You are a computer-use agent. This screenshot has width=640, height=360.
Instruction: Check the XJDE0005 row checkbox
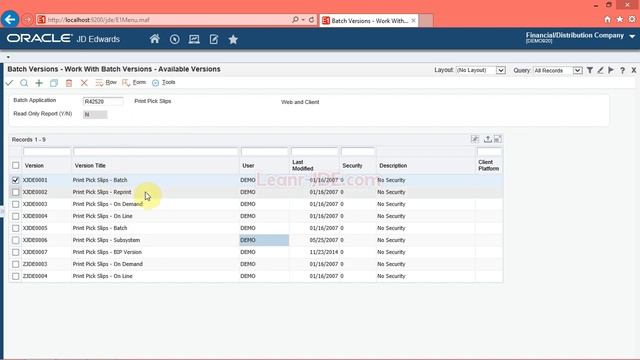pos(16,228)
